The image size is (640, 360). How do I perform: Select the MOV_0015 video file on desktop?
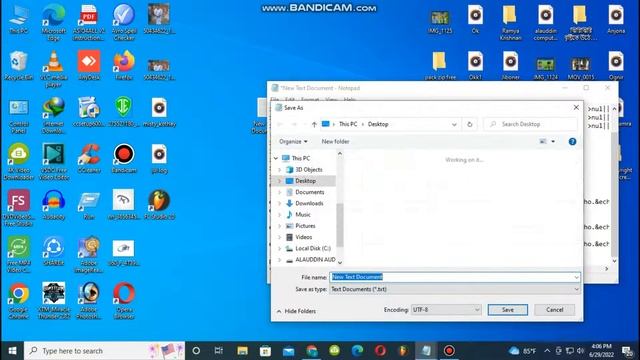click(580, 67)
